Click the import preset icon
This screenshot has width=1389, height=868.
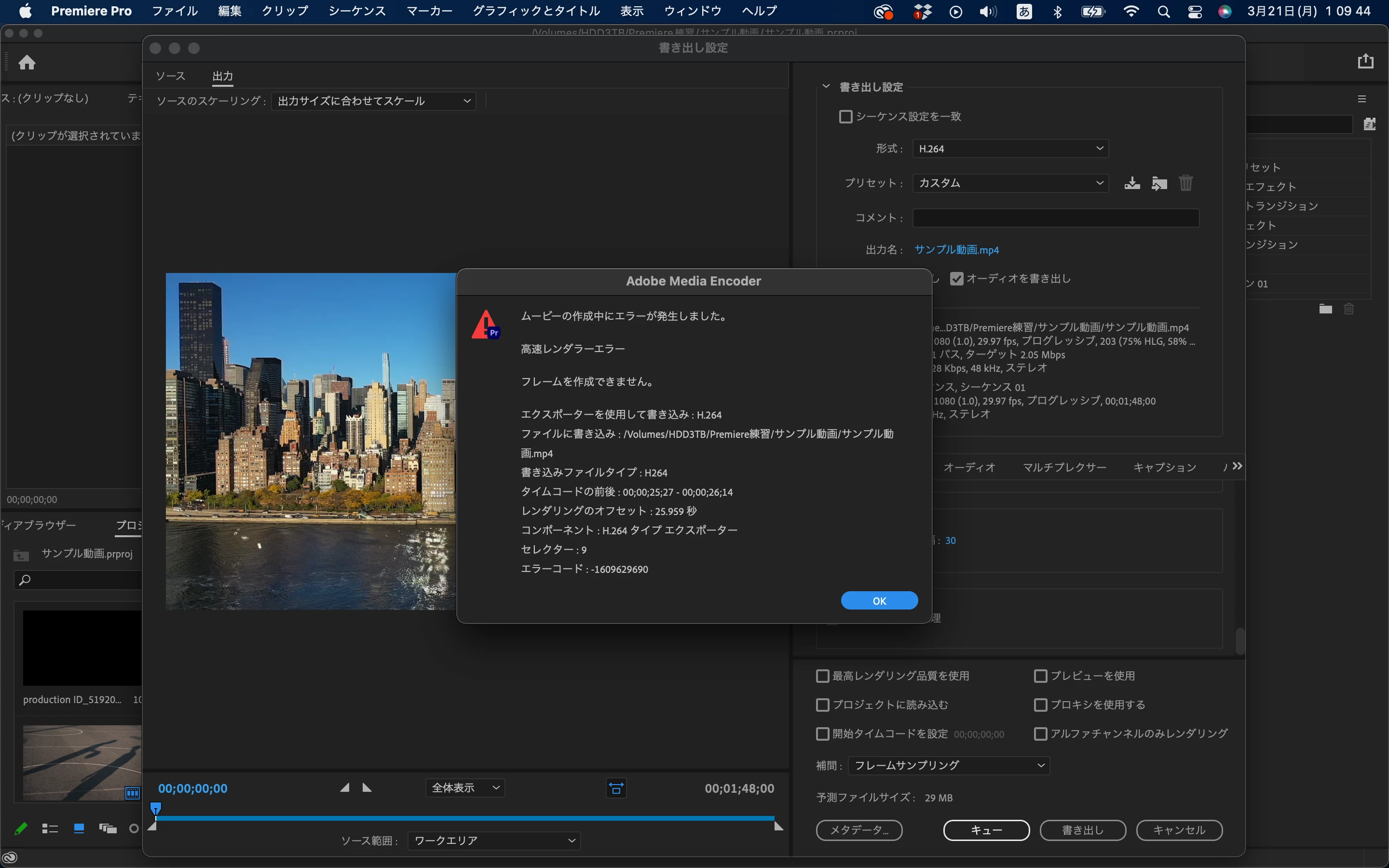[x=1159, y=183]
